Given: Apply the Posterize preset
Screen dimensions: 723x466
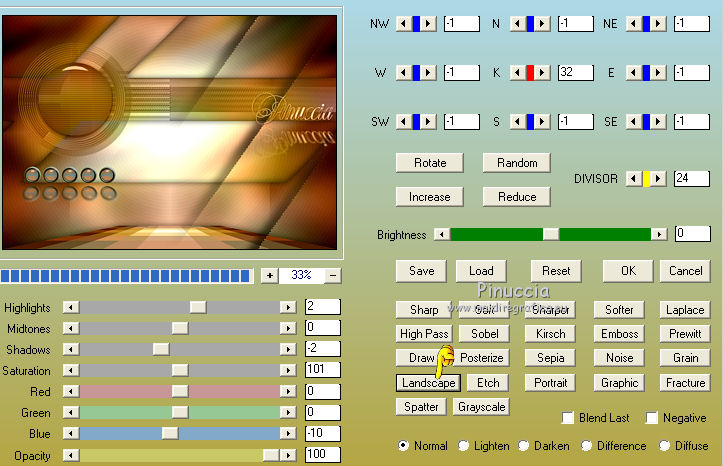Looking at the screenshot, I should point(481,358).
